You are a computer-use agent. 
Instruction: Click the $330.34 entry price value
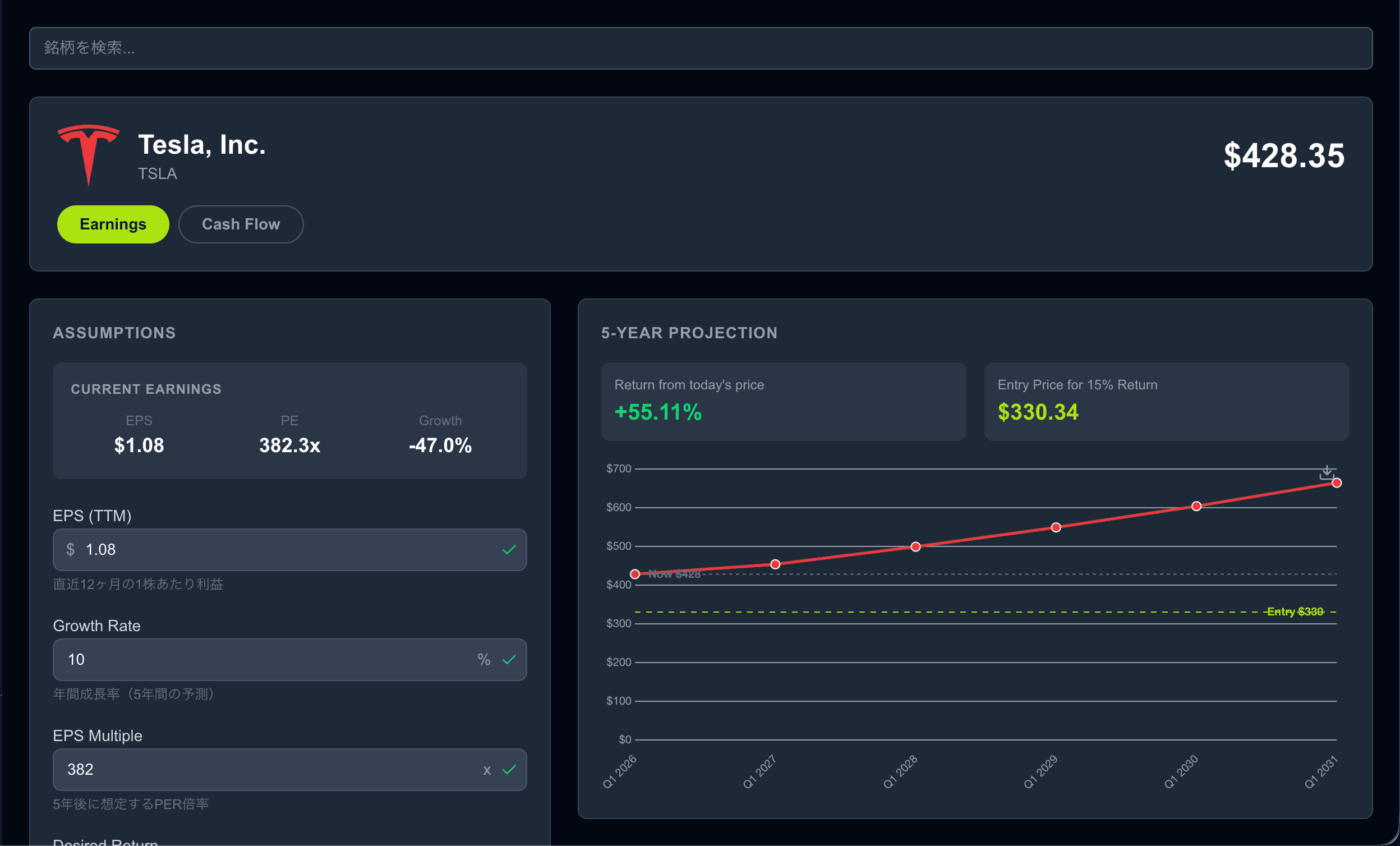click(1038, 412)
